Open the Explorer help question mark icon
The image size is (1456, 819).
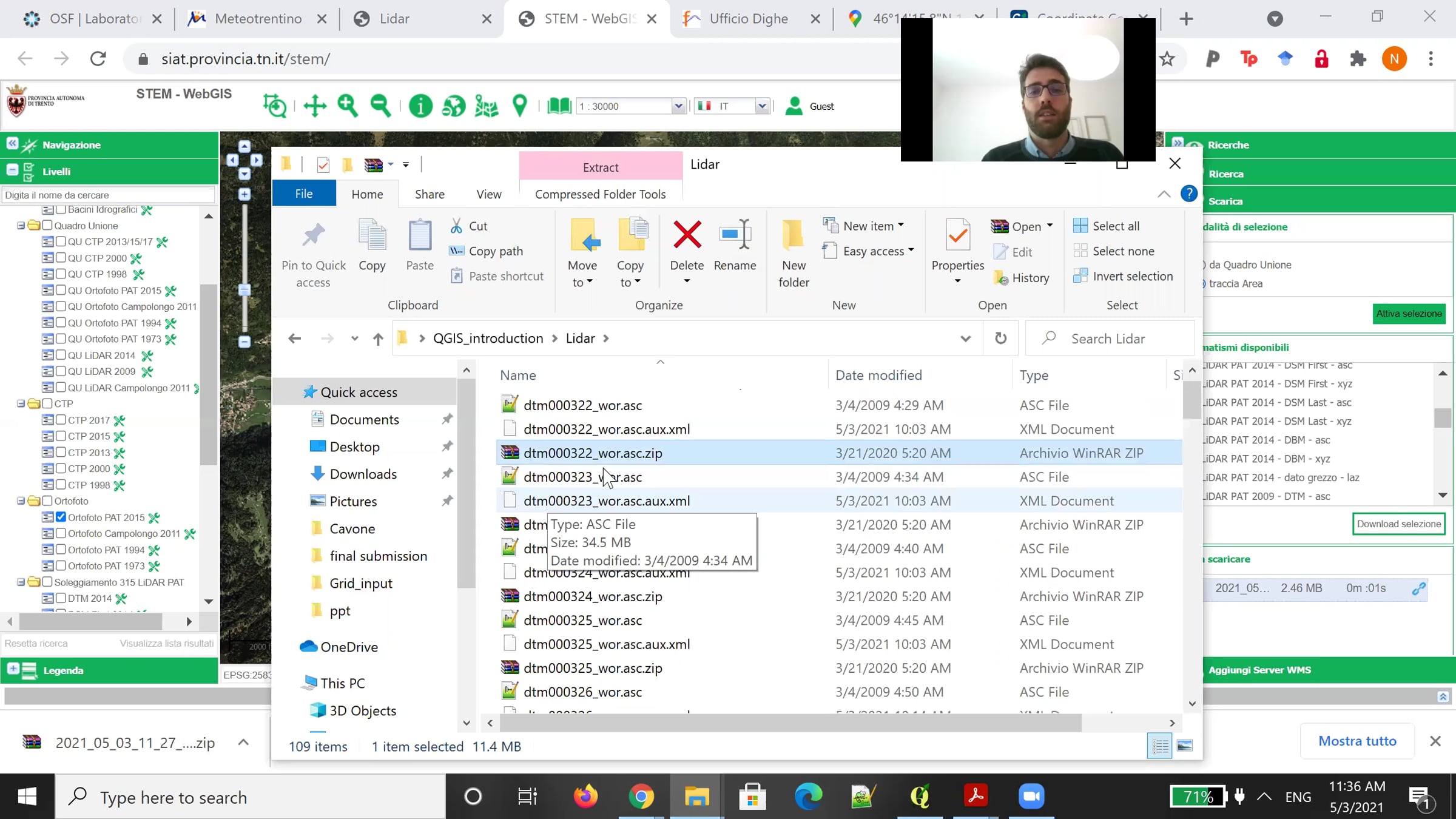1189,194
